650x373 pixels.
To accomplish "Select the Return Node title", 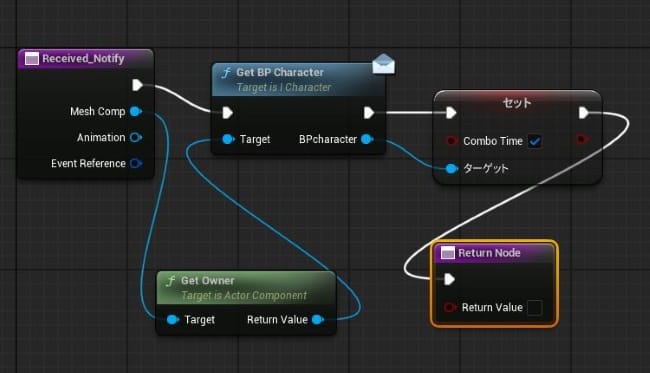I will pyautogui.click(x=489, y=253).
